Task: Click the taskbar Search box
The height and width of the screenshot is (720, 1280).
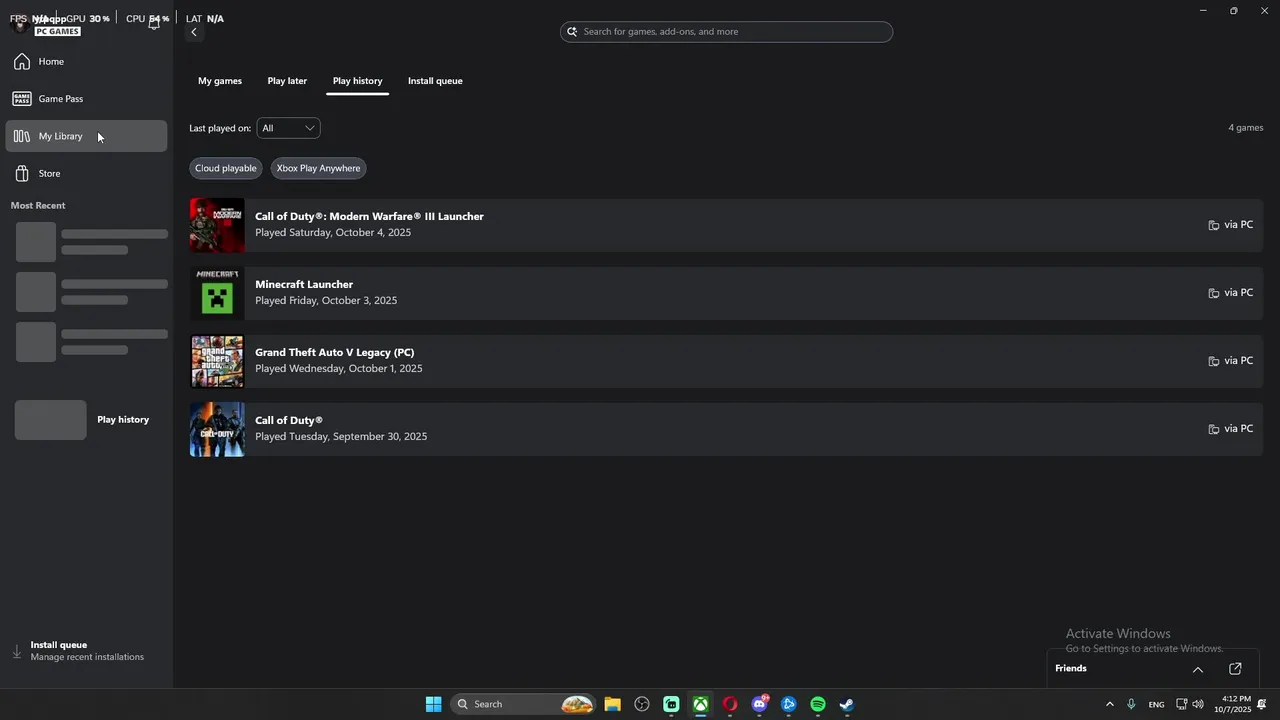Action: [x=523, y=704]
